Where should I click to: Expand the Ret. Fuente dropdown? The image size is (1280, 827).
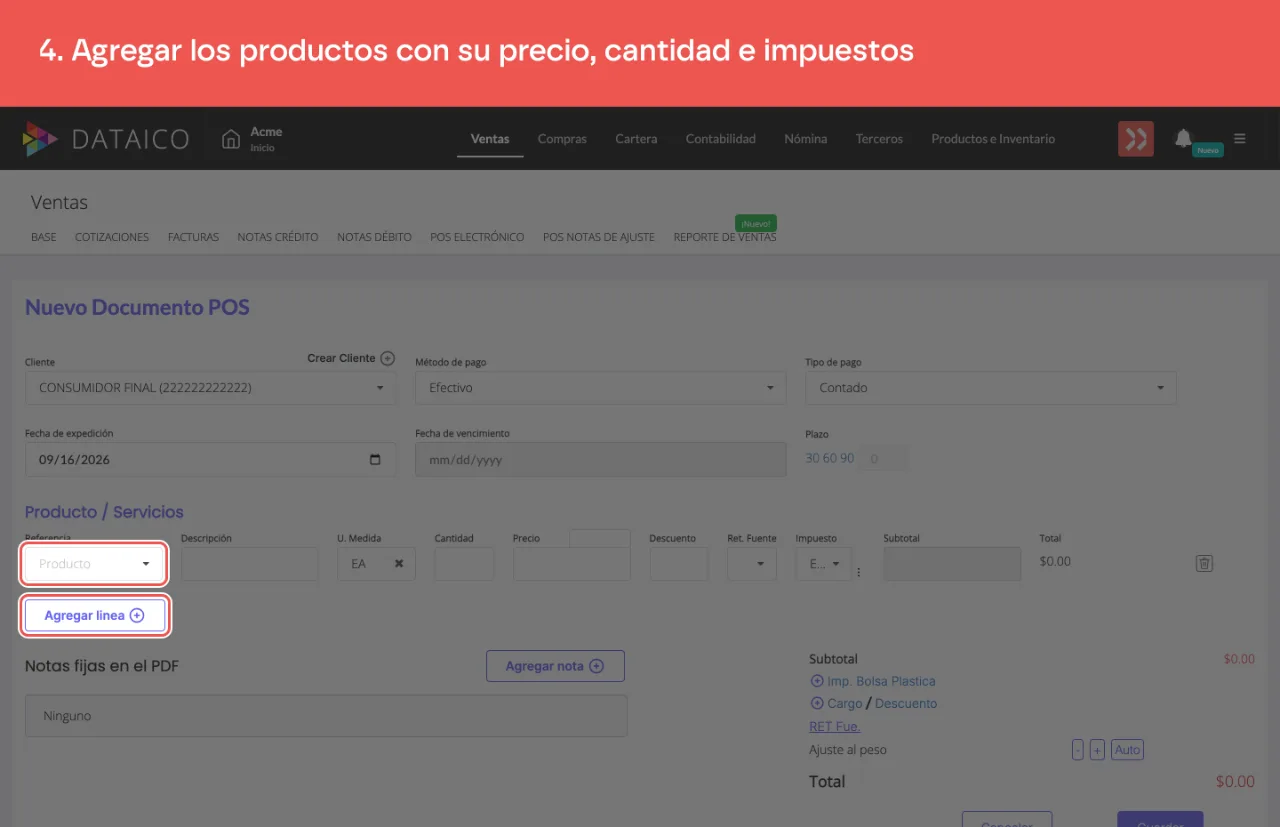[x=752, y=564]
